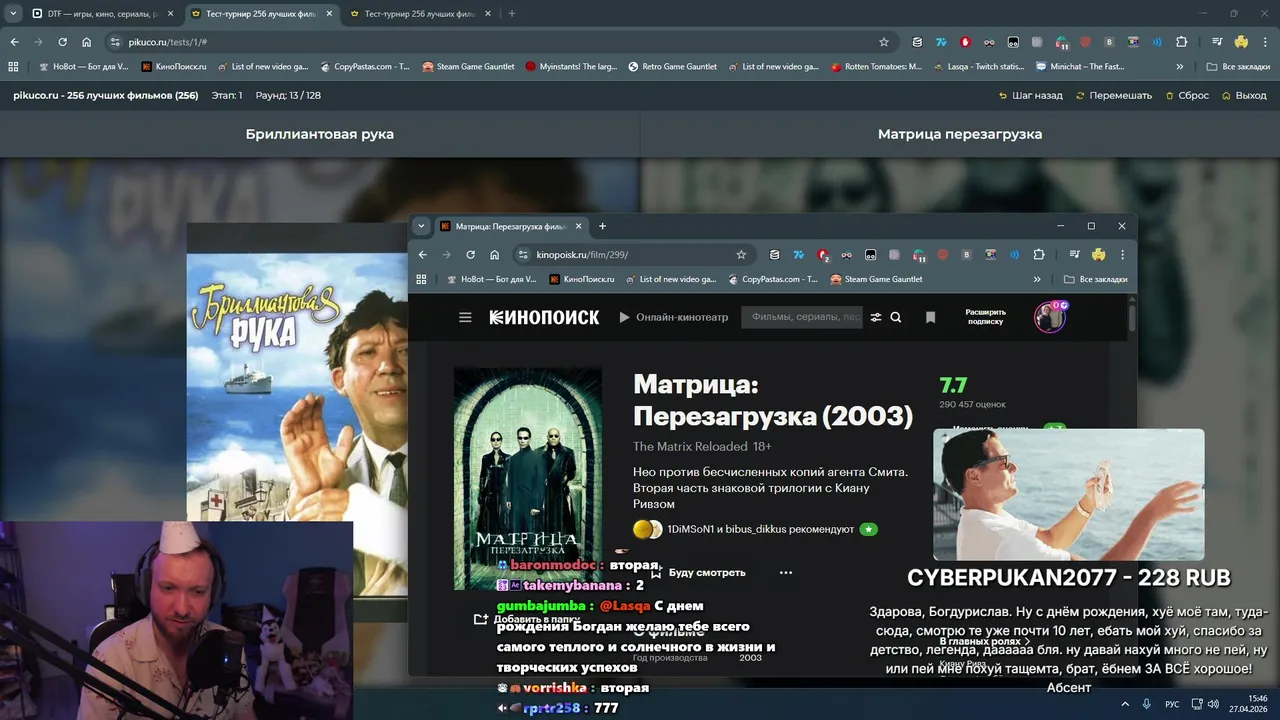Open Steam Game Gauntlet bookmark in main browser
Image resolution: width=1280 pixels, height=720 pixels.
click(468, 67)
